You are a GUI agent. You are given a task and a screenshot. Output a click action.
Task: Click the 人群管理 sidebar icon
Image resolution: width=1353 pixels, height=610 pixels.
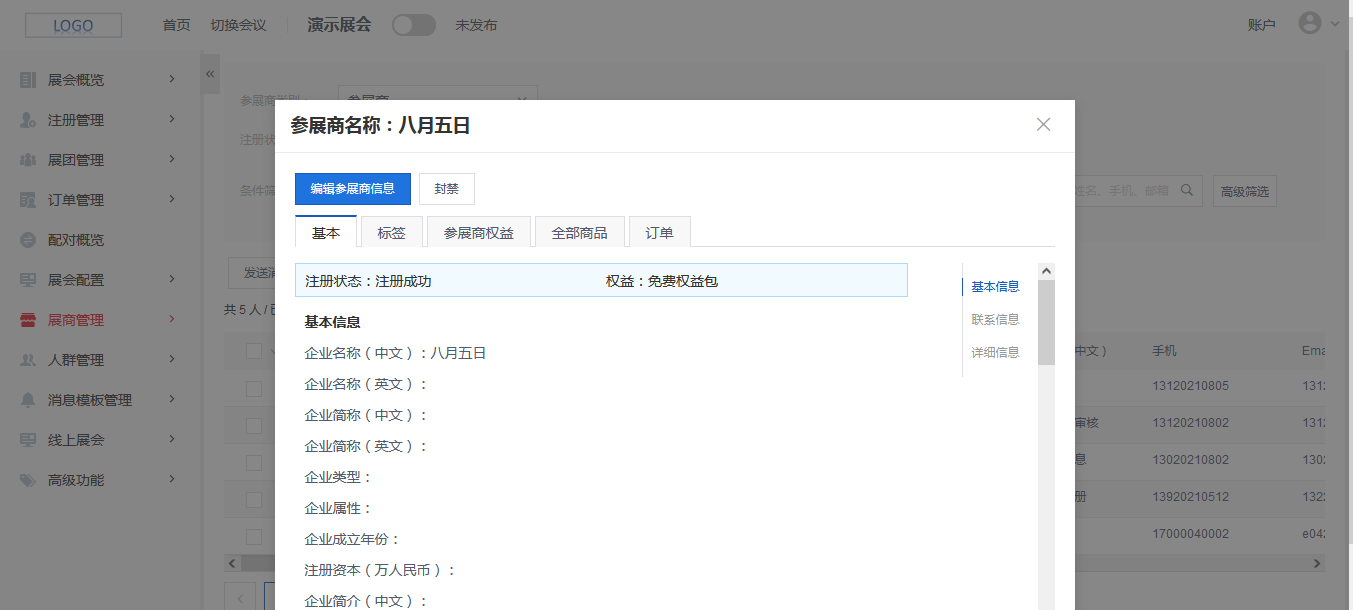(x=28, y=360)
